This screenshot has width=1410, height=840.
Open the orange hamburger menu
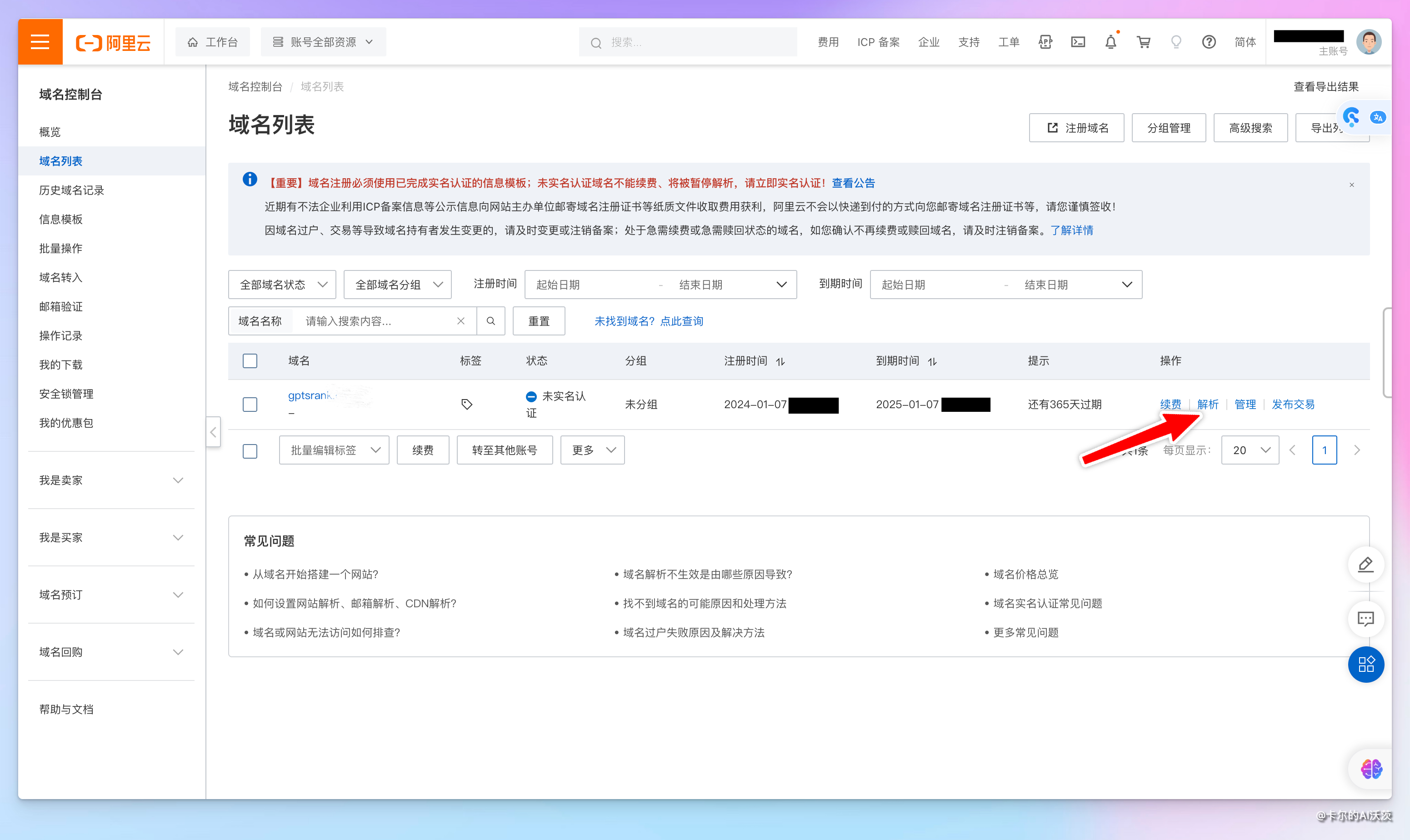tap(40, 42)
